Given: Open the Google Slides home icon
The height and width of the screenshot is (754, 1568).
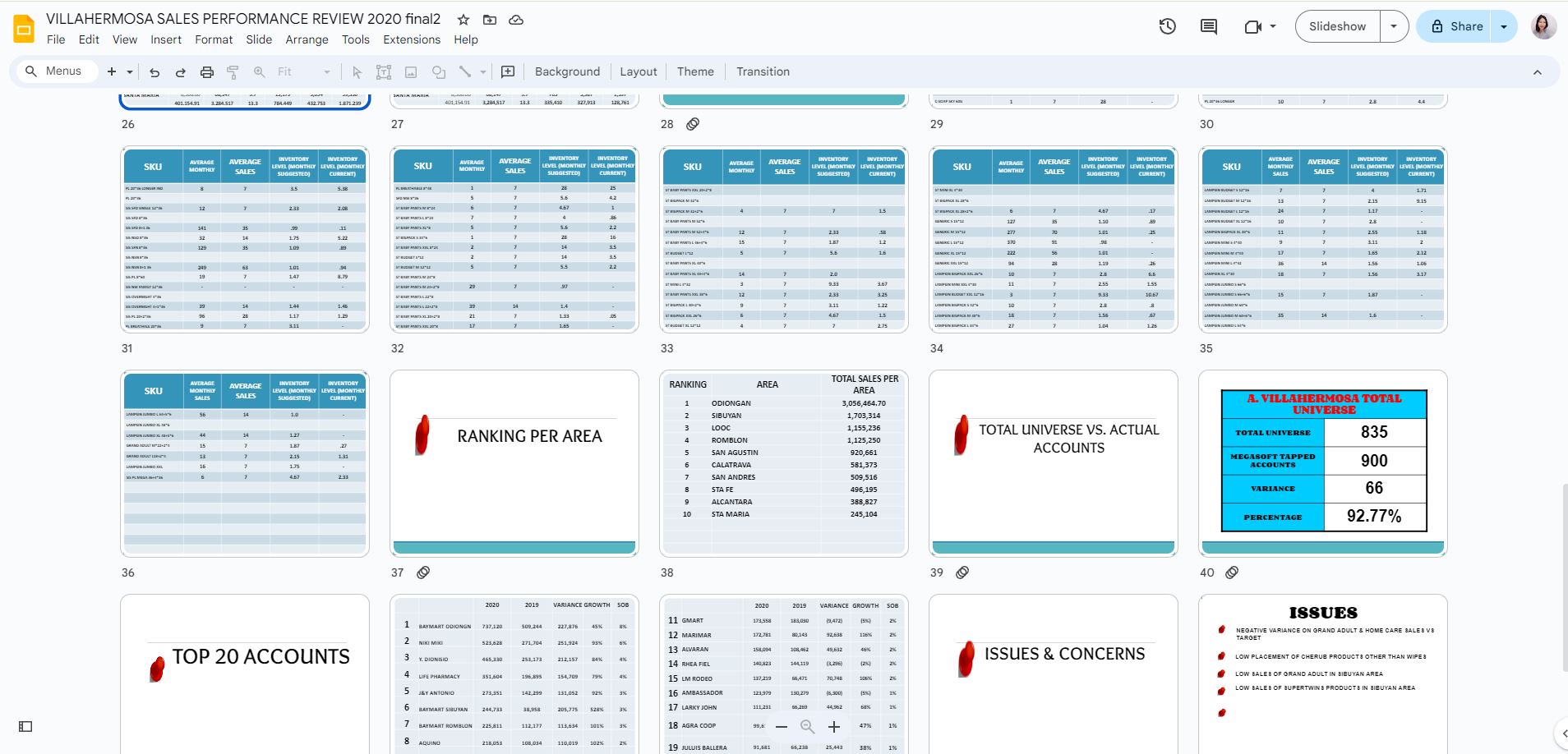Looking at the screenshot, I should (24, 29).
